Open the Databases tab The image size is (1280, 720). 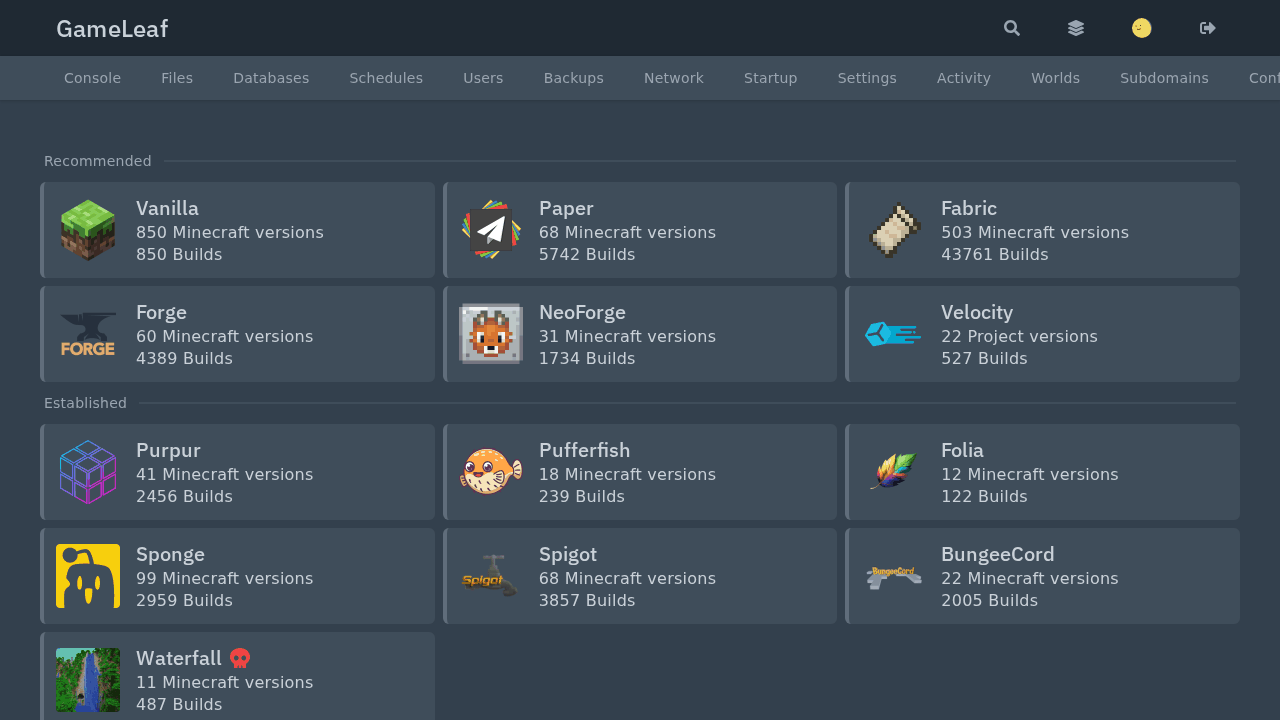(x=271, y=78)
